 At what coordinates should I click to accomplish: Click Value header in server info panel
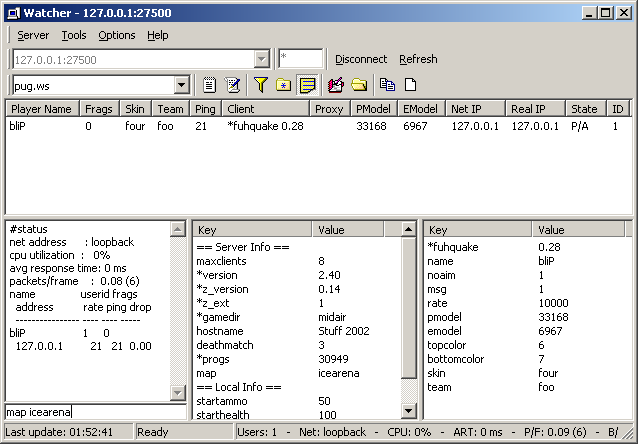(347, 230)
